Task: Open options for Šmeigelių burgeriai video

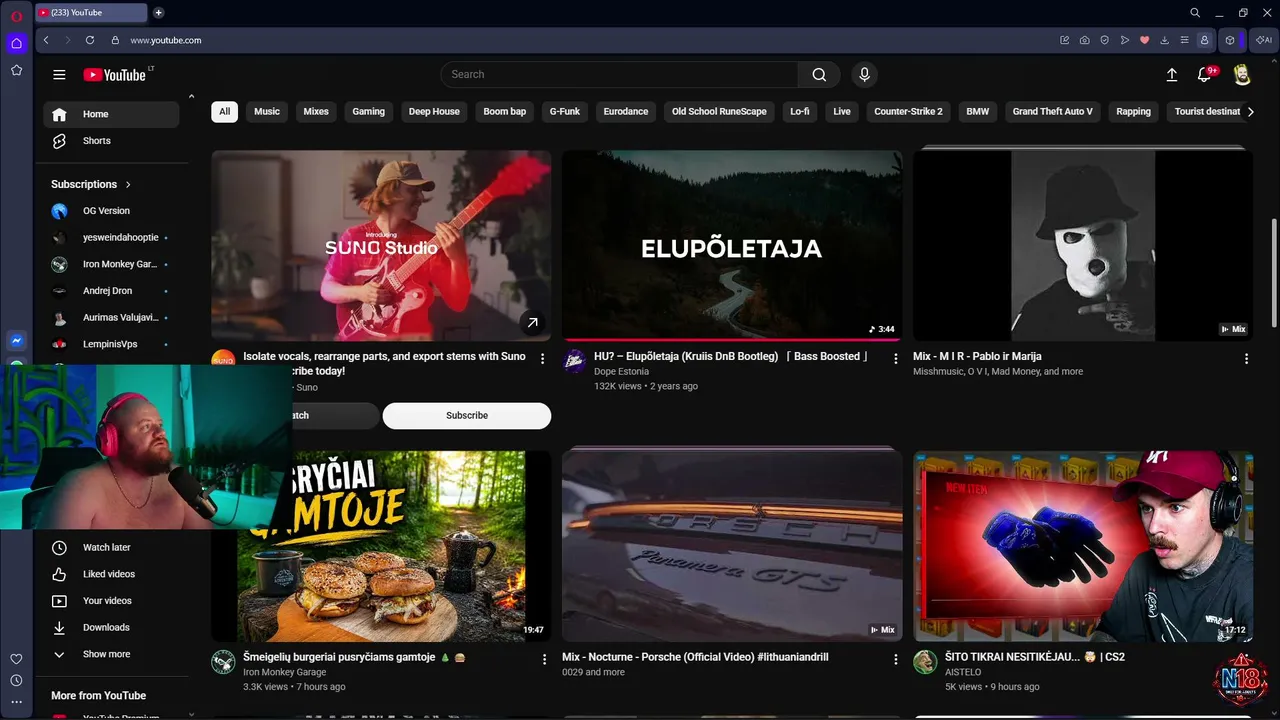Action: [x=544, y=659]
